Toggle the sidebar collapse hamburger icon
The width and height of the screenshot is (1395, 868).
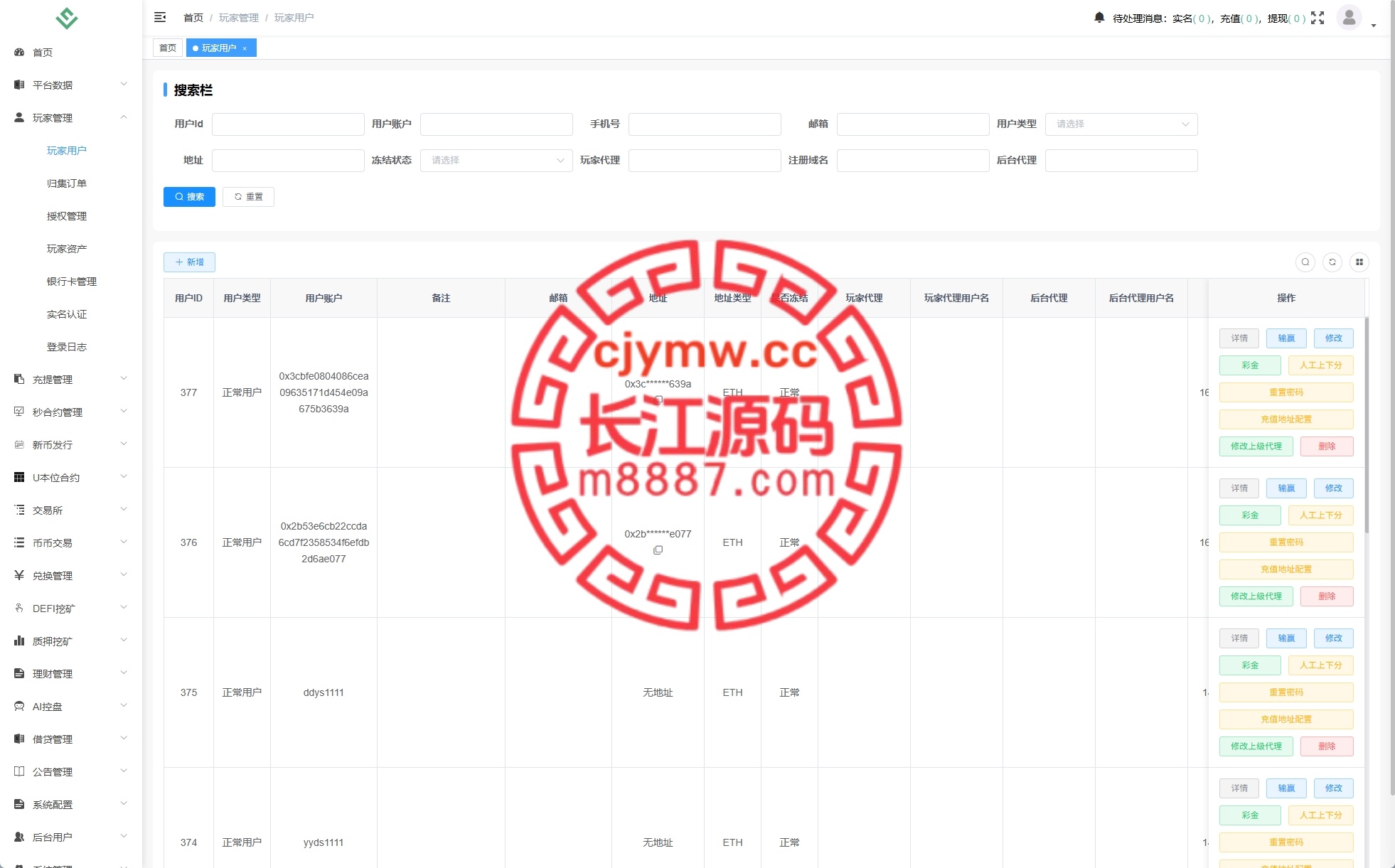[x=160, y=17]
